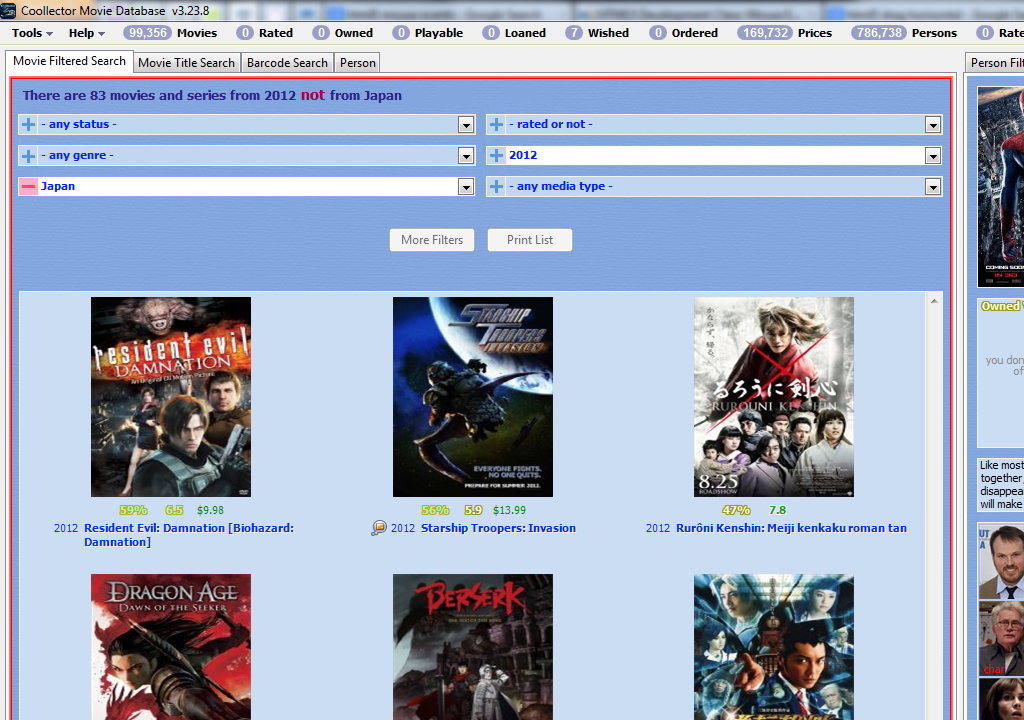Expand the any status dropdown
The height and width of the screenshot is (720, 1024).
[x=466, y=125]
